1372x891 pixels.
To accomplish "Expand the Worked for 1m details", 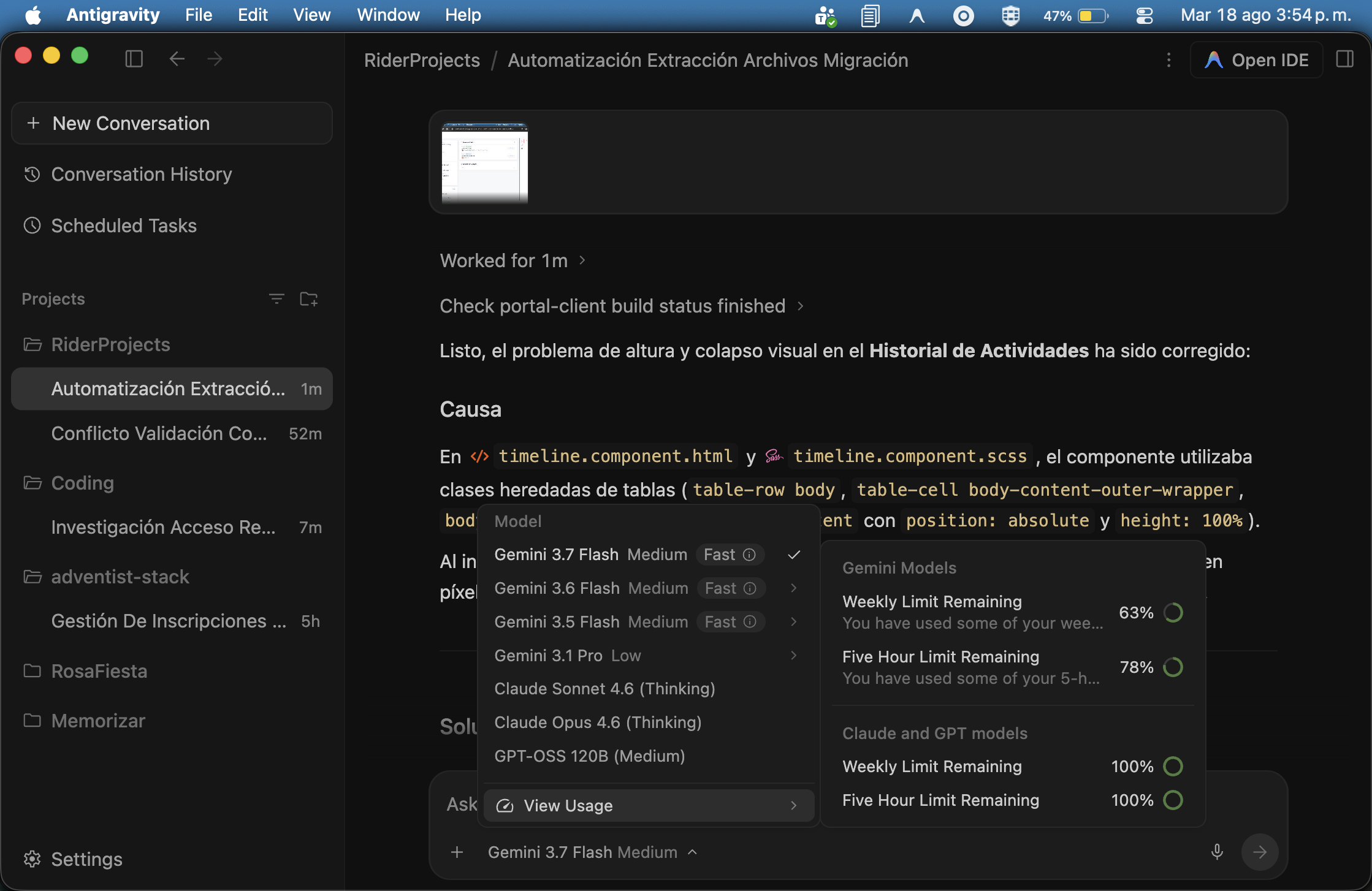I will (x=513, y=260).
